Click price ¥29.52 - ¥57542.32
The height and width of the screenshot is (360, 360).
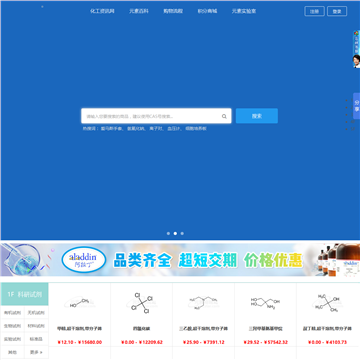(x=265, y=342)
